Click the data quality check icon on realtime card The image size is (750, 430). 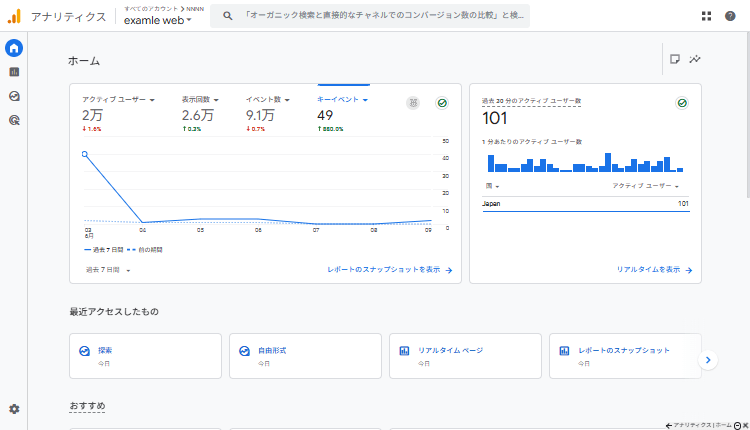coord(682,103)
